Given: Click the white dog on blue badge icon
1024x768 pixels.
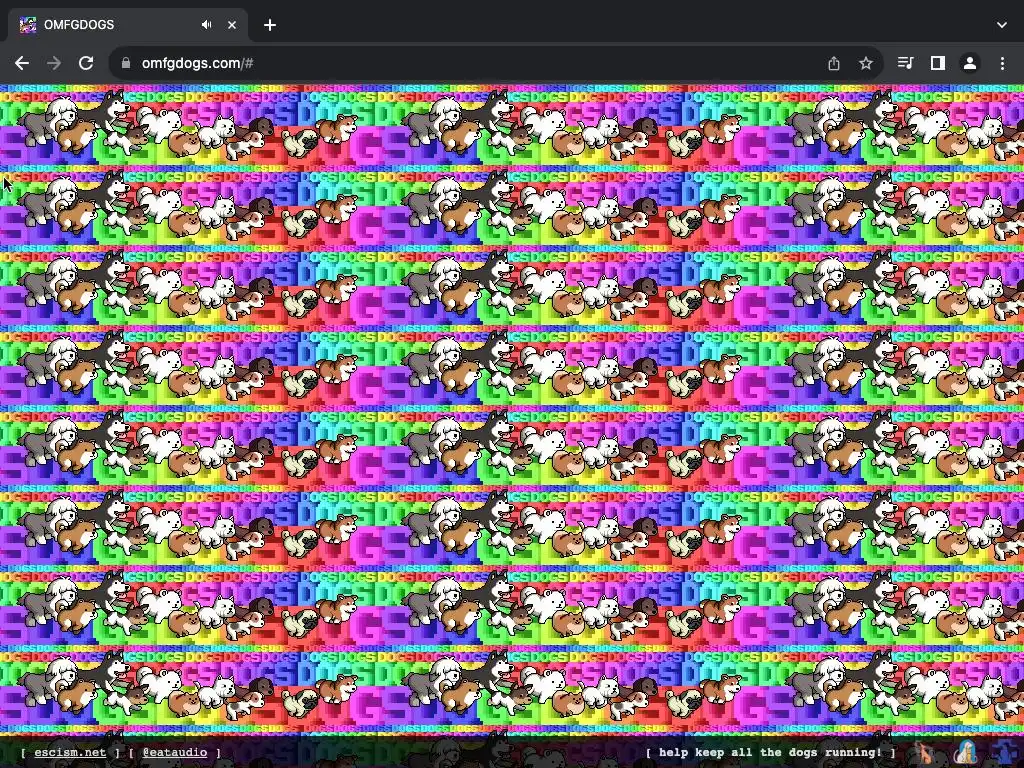Looking at the screenshot, I should [x=967, y=753].
